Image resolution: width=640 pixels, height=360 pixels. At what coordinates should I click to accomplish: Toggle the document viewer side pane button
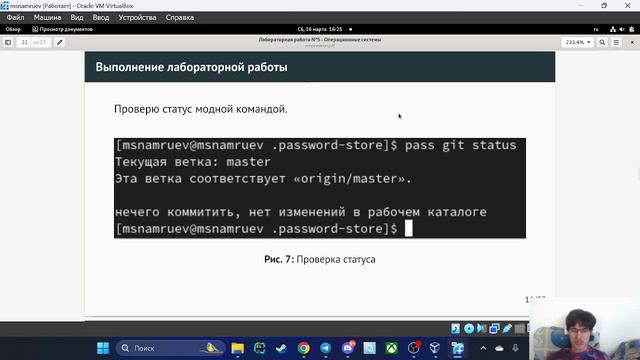click(x=8, y=42)
